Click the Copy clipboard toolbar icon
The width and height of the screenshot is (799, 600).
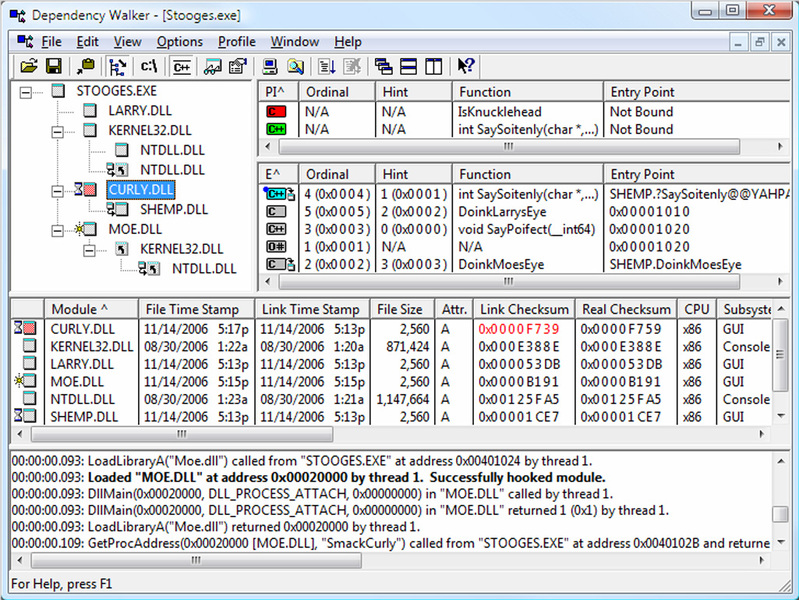(x=86, y=66)
